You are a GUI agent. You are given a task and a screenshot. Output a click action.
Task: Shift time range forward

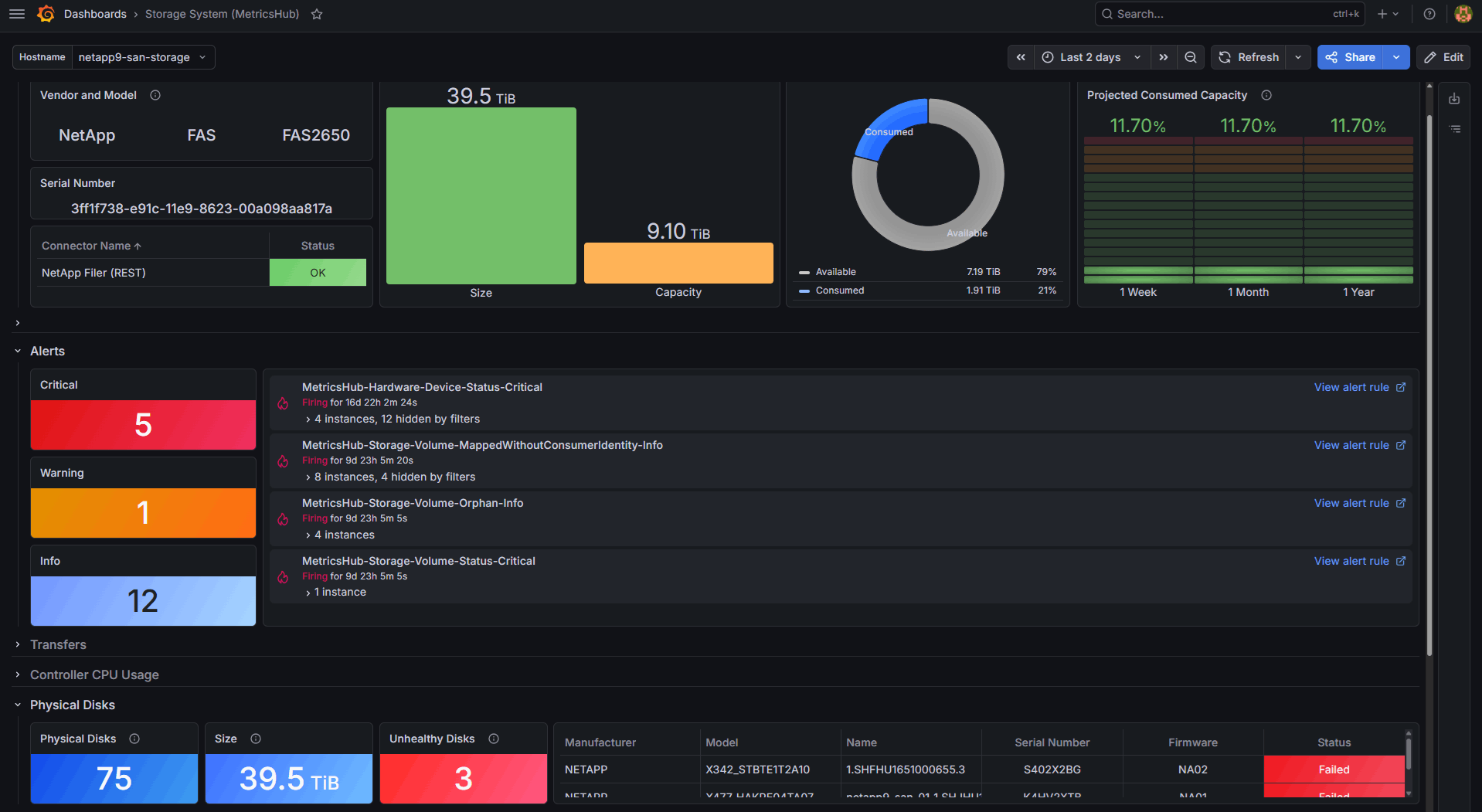(x=1164, y=57)
